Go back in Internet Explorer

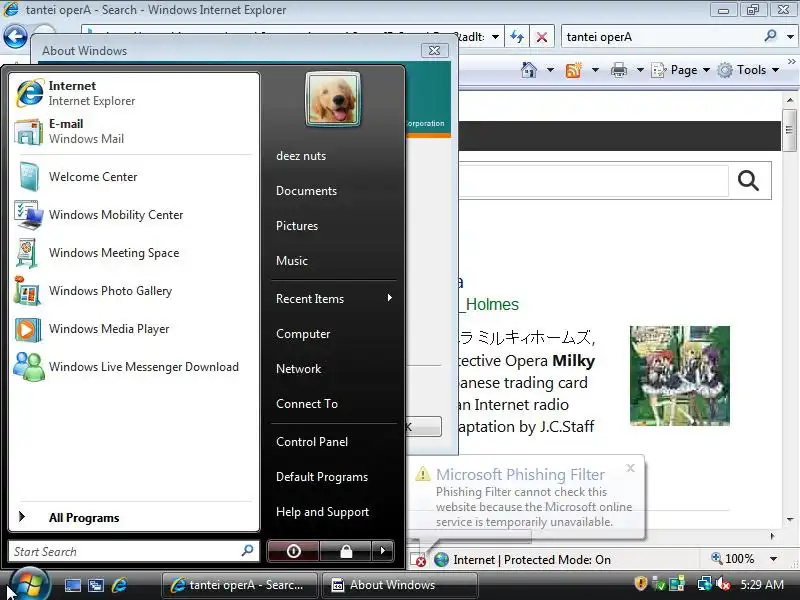(15, 36)
